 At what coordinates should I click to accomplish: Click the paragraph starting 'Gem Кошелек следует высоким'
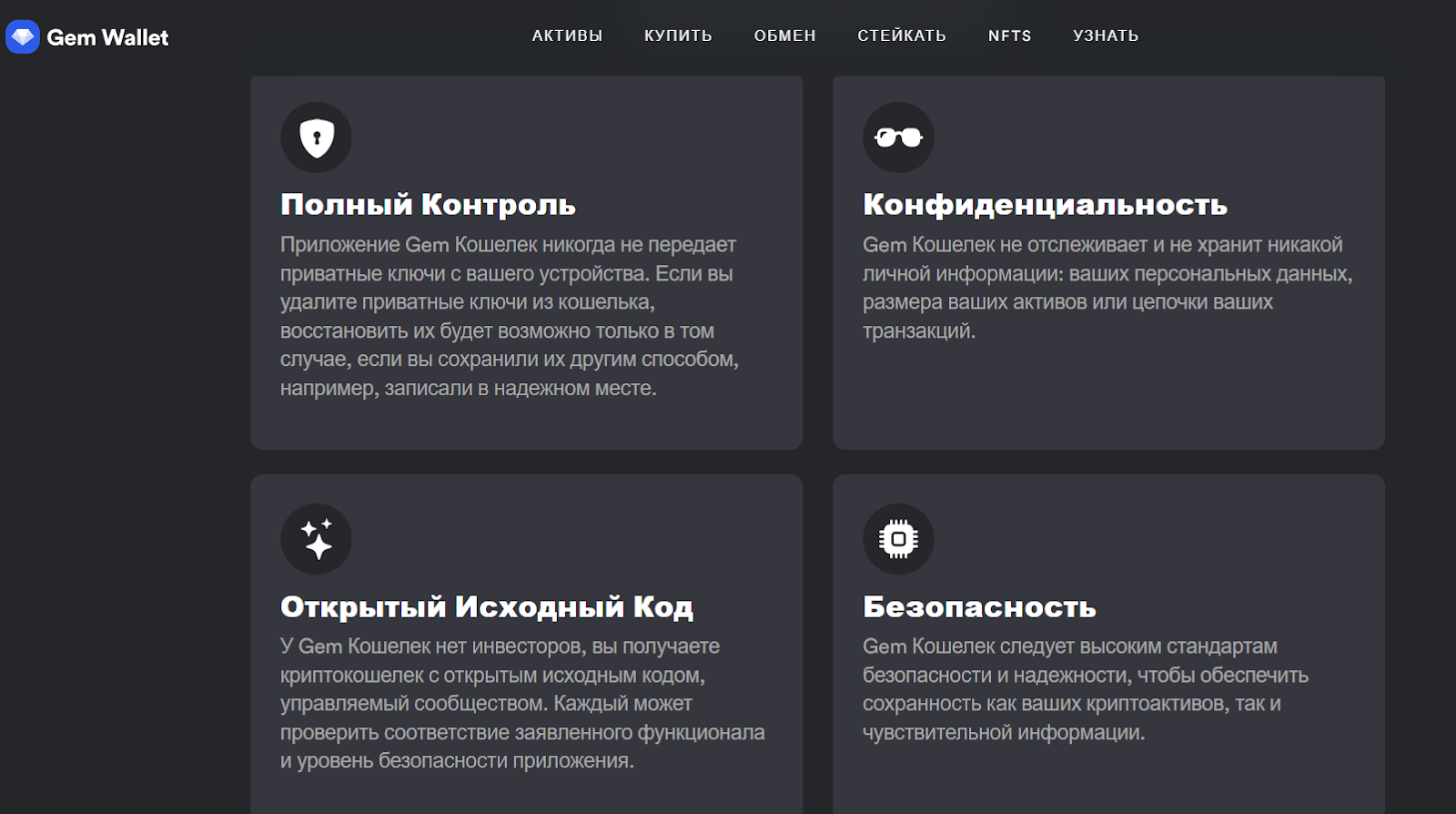(1086, 689)
